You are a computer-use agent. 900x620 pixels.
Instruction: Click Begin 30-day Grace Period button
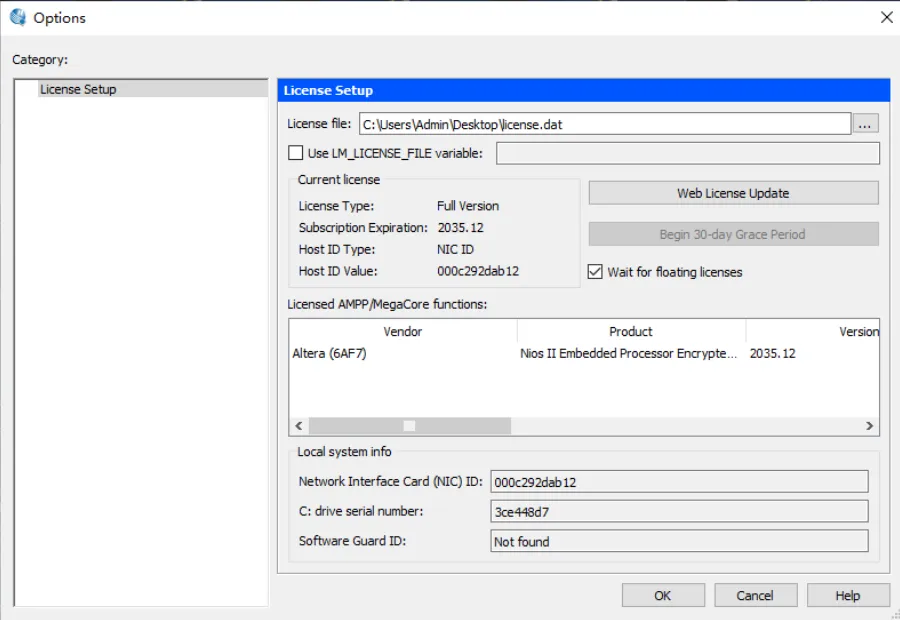click(x=733, y=234)
